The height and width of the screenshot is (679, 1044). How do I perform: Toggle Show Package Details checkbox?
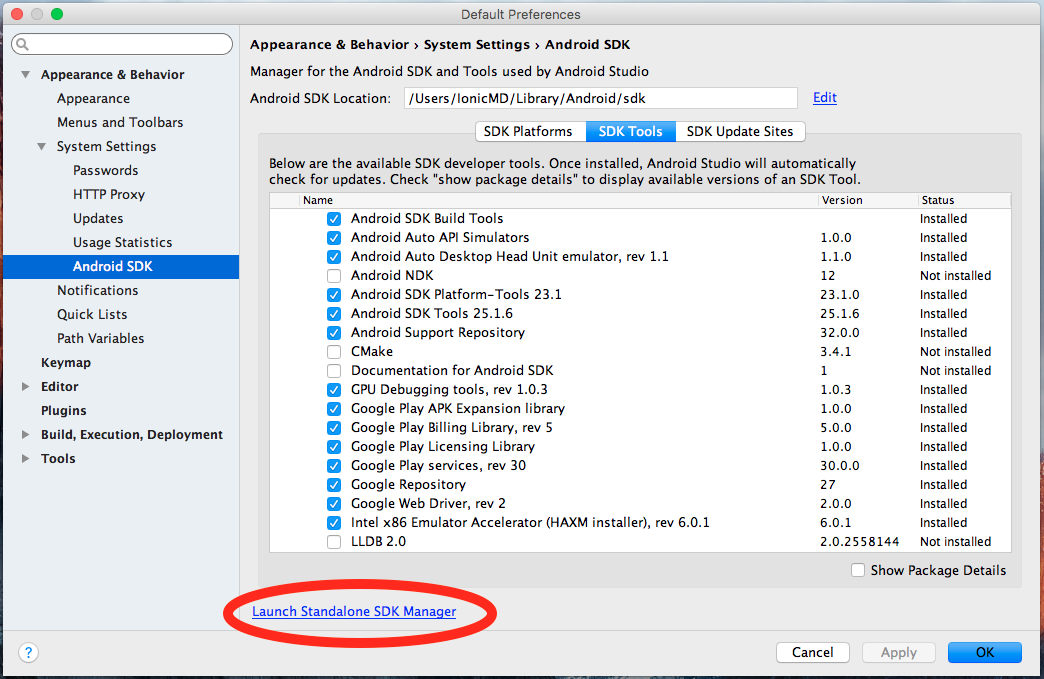point(858,570)
